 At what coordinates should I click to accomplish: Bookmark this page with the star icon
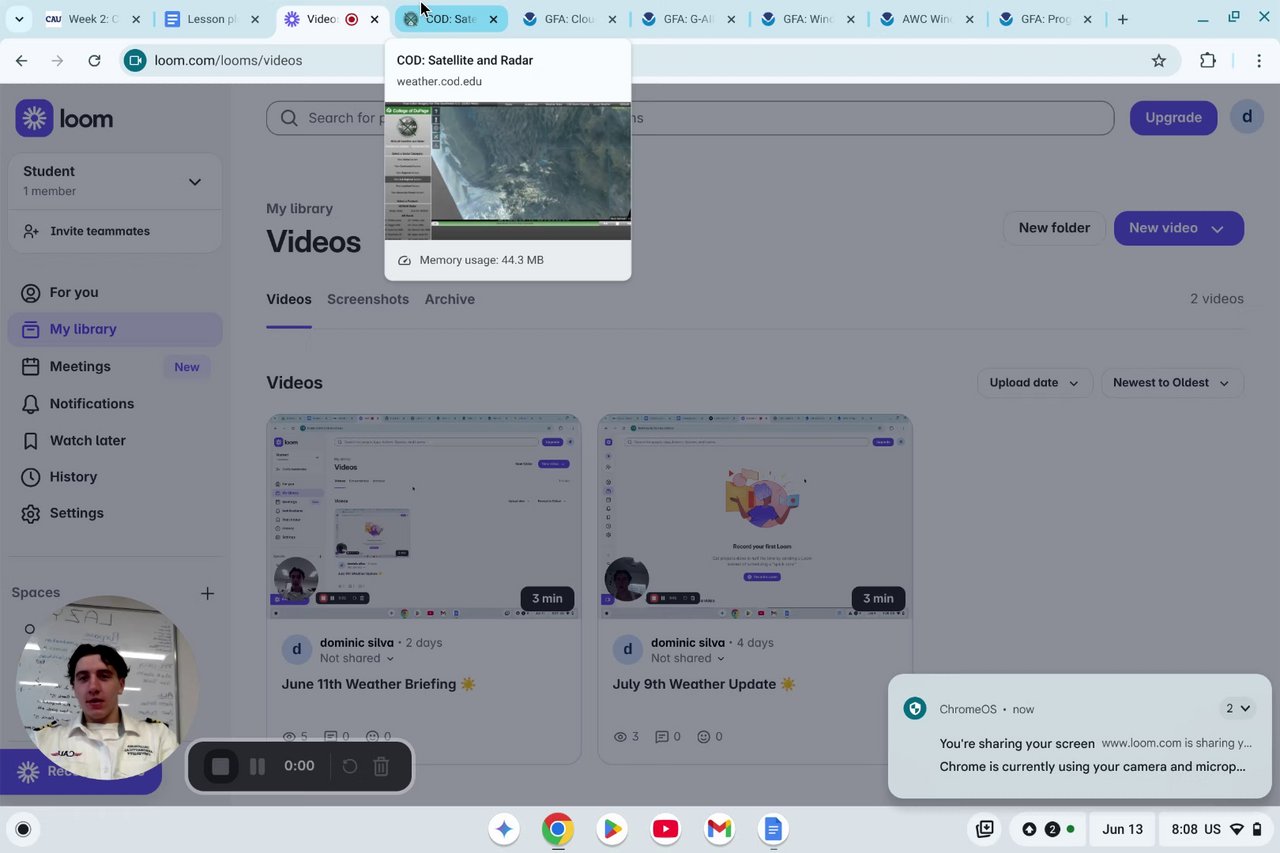(1159, 60)
